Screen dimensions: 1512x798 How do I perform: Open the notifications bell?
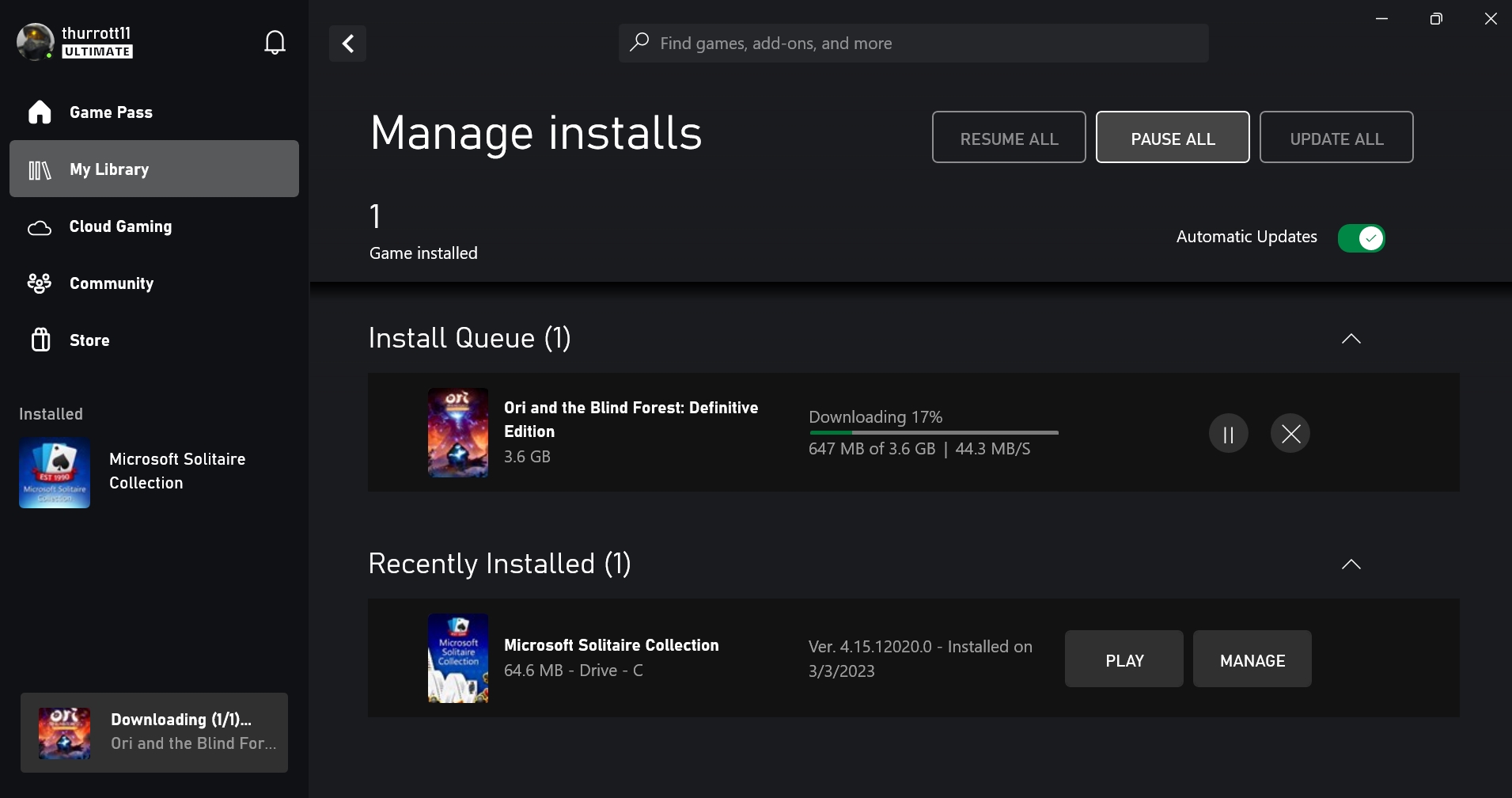(x=275, y=42)
